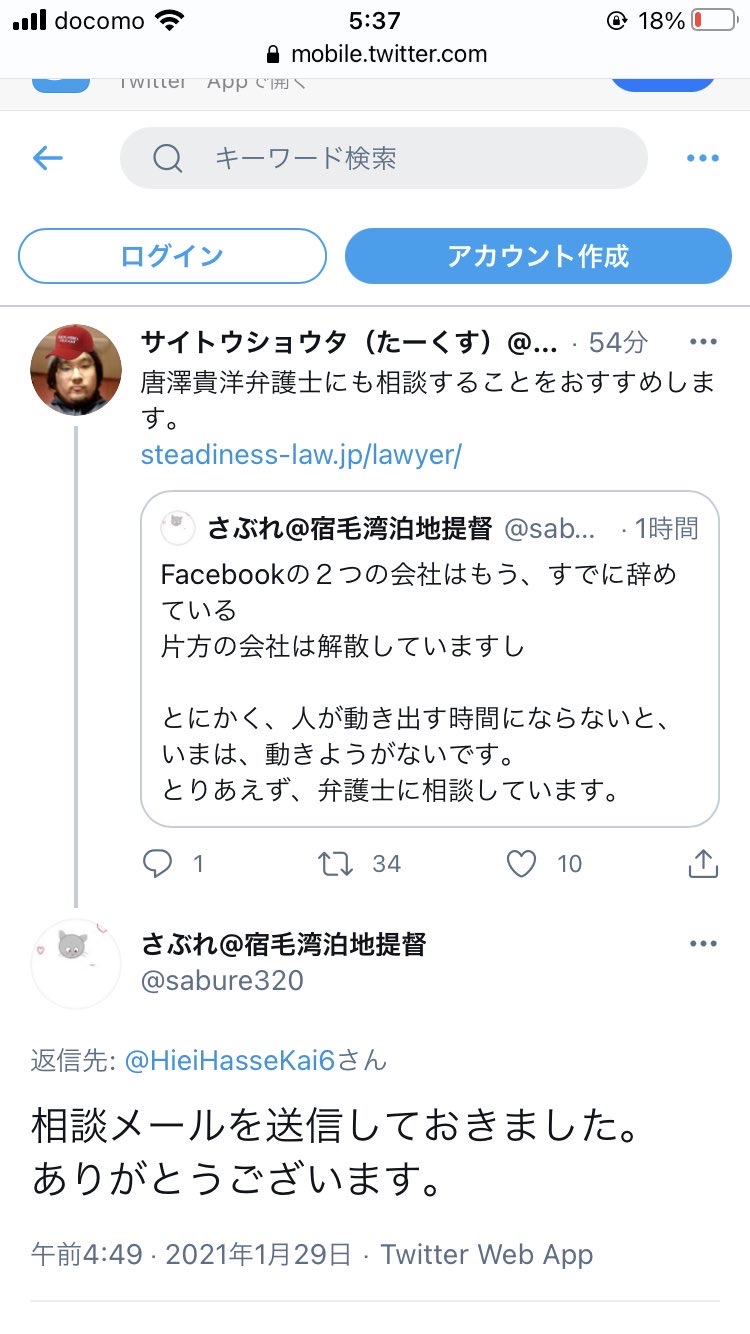Tap the search magnifier icon
Viewport: 750px width, 1334px height.
(168, 158)
